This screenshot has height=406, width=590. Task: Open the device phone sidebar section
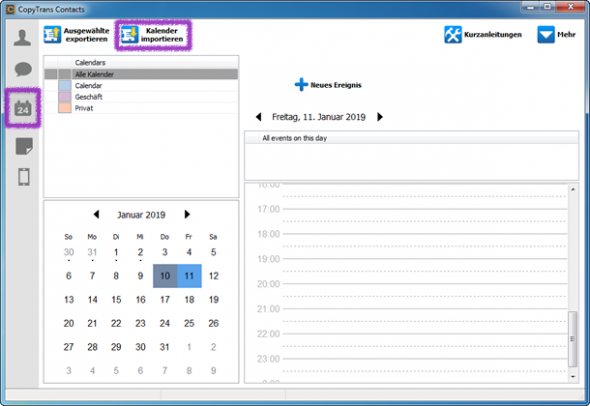(24, 176)
